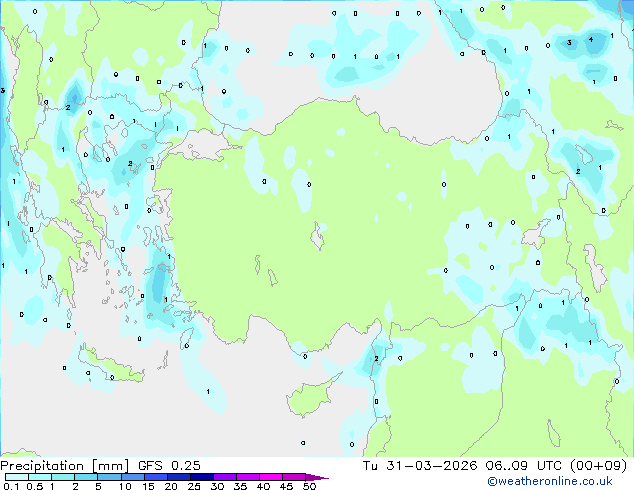The image size is (634, 490).
Task: Pick the 15–20 mm legend swatch
Action: [x=156, y=477]
